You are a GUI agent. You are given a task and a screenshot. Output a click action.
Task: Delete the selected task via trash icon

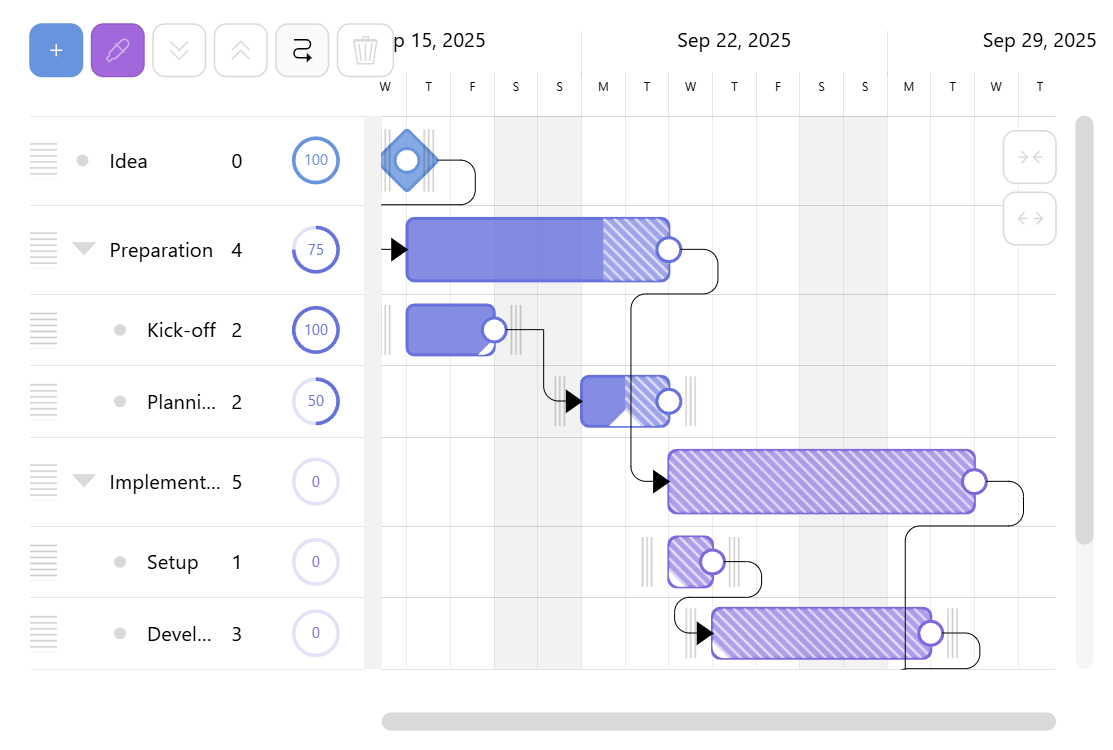365,50
